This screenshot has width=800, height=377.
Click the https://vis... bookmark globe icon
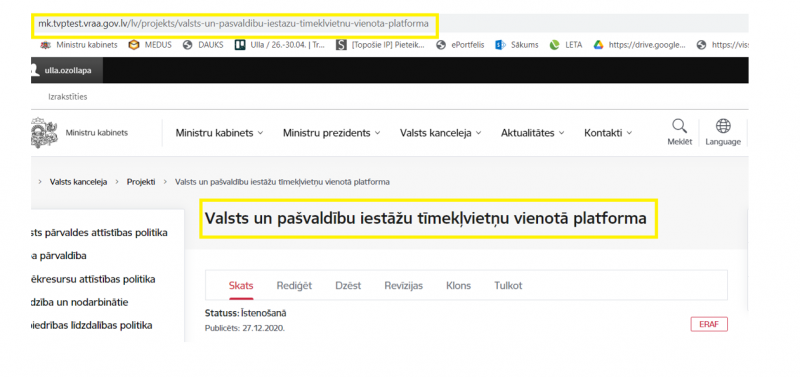pyautogui.click(x=702, y=45)
